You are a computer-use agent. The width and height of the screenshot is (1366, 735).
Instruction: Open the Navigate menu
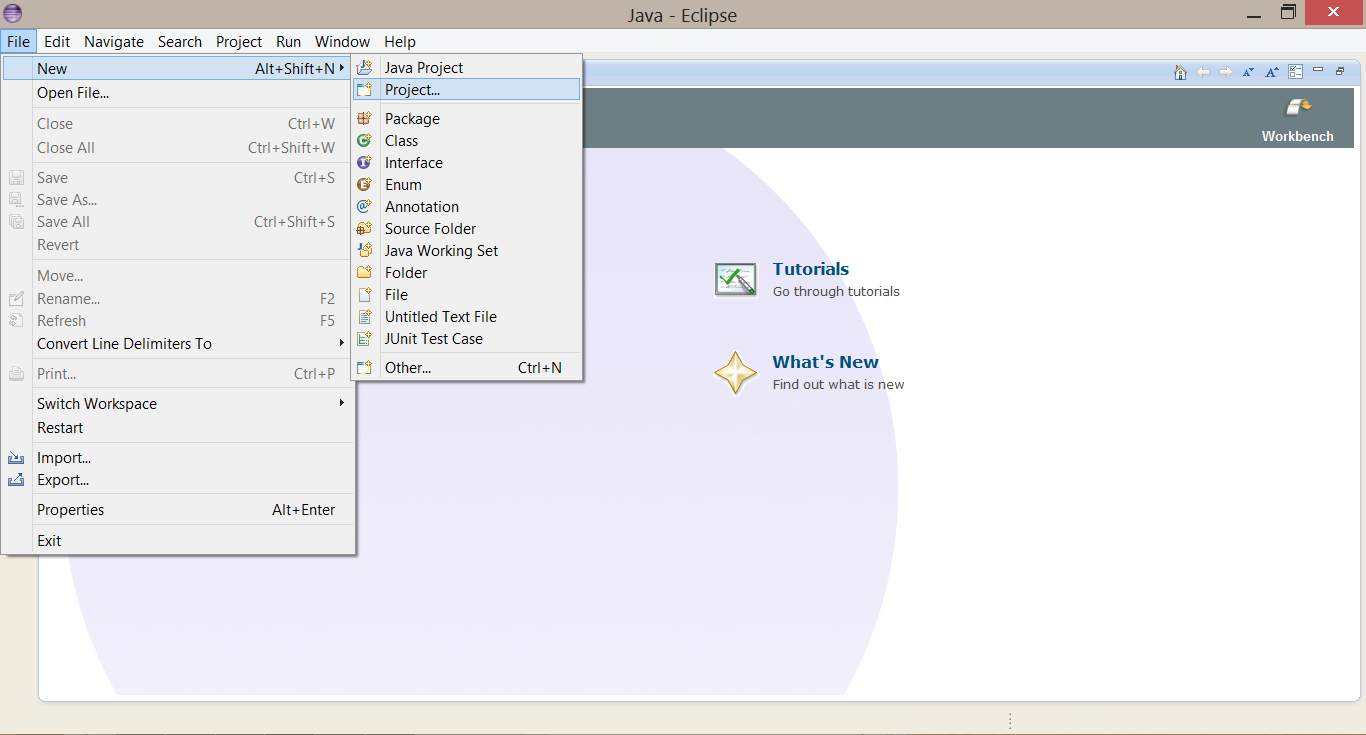(114, 42)
